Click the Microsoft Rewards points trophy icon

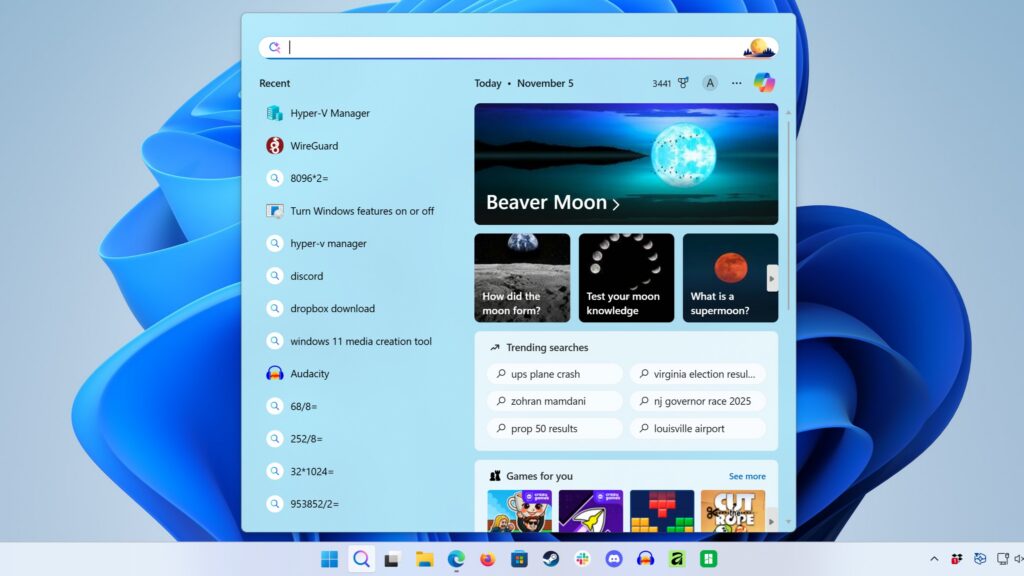tap(684, 83)
